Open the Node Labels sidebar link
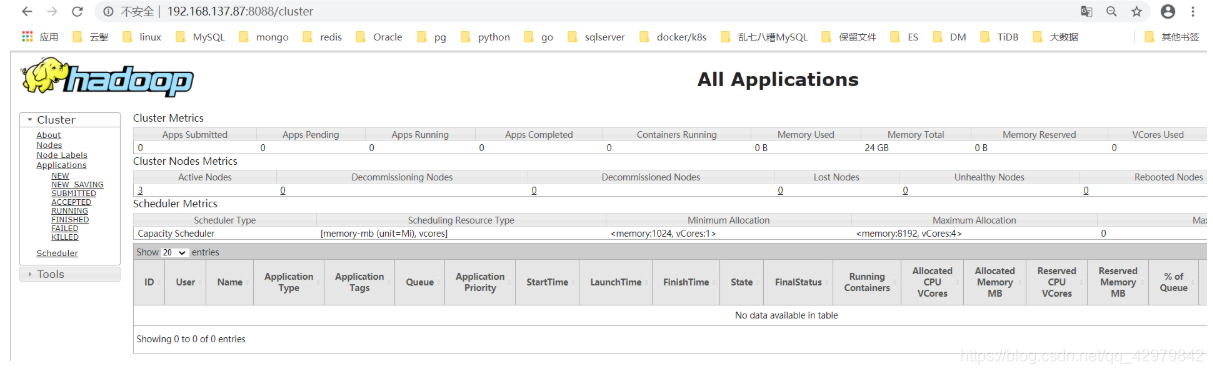The width and height of the screenshot is (1213, 374). (x=62, y=155)
